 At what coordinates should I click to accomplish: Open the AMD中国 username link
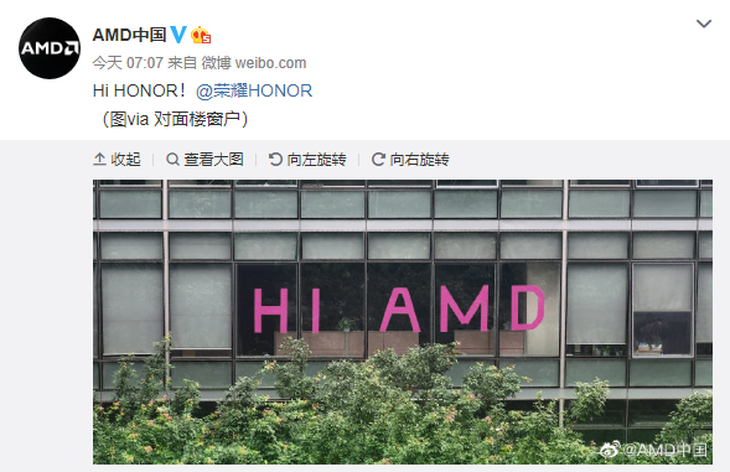tap(129, 35)
